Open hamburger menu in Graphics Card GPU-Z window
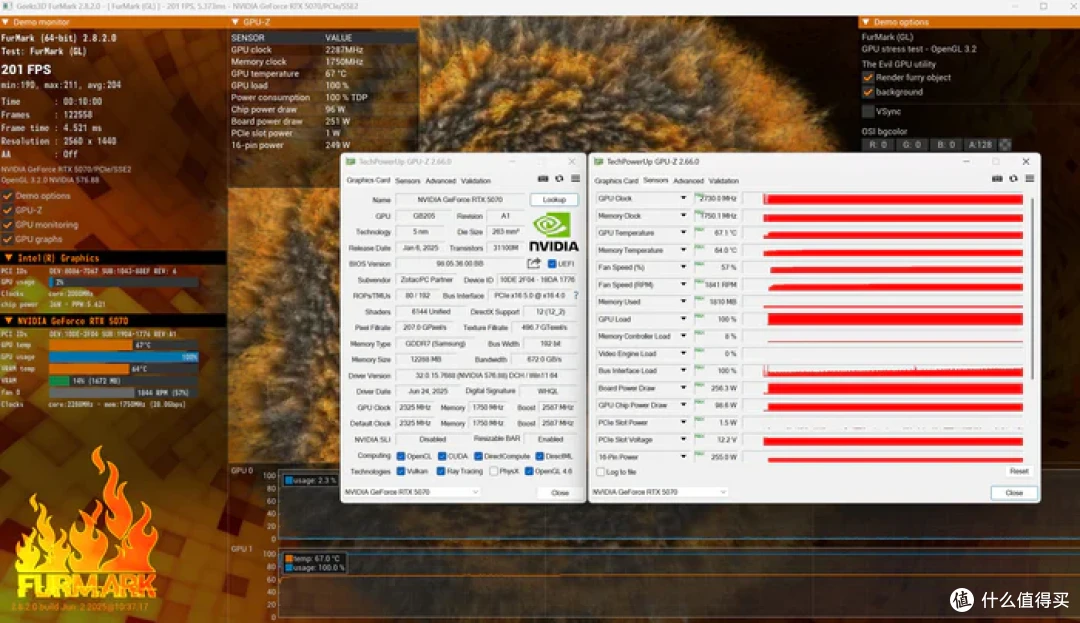 [575, 179]
